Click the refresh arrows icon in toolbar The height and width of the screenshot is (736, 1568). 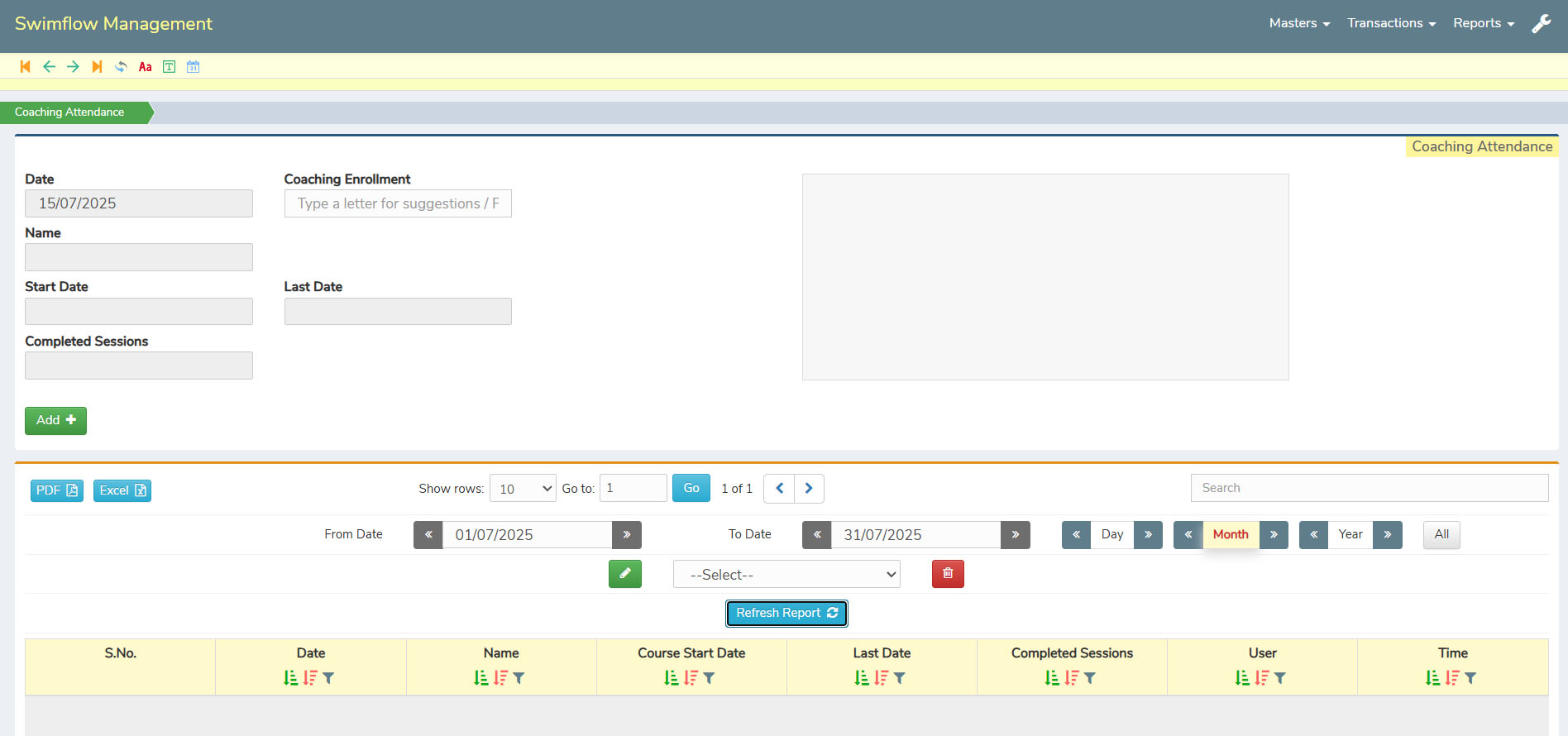[121, 67]
